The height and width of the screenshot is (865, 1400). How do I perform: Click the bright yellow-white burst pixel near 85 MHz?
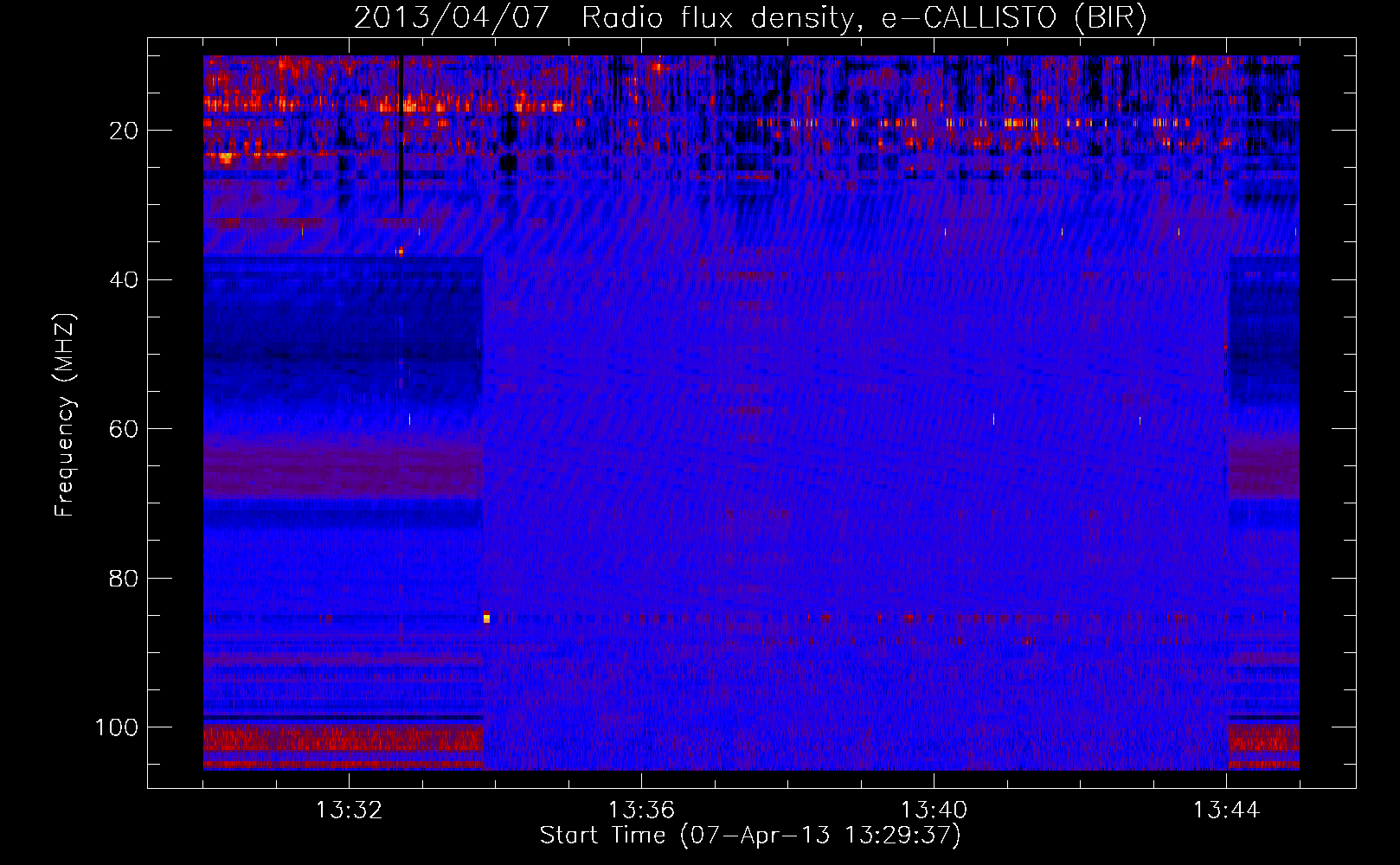(486, 617)
